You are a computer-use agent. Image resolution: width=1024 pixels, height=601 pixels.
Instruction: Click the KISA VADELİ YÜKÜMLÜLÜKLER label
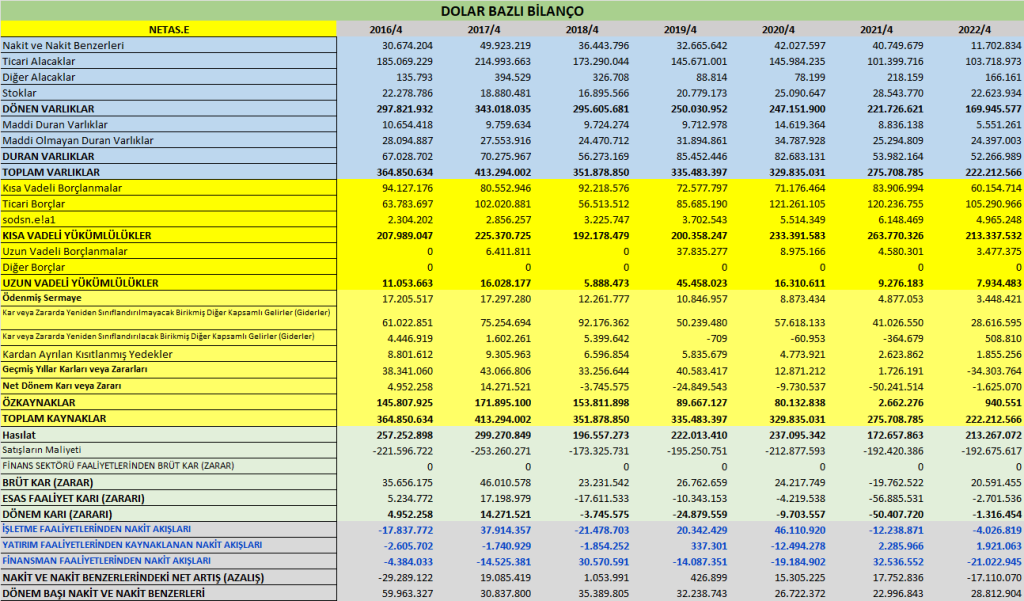76,235
